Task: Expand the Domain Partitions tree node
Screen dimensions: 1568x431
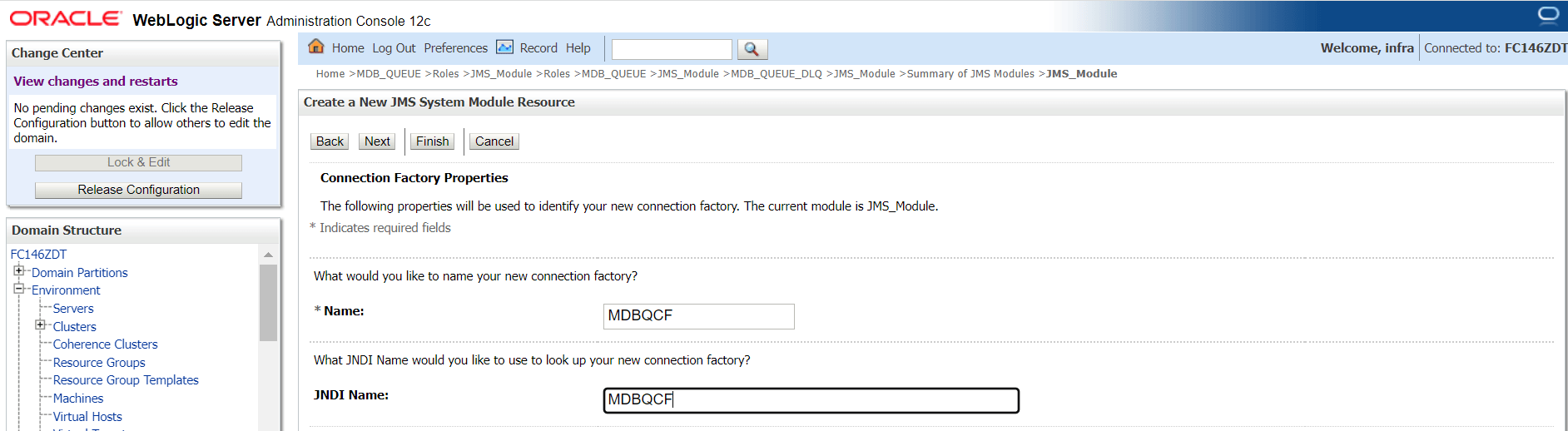Action: pyautogui.click(x=18, y=270)
